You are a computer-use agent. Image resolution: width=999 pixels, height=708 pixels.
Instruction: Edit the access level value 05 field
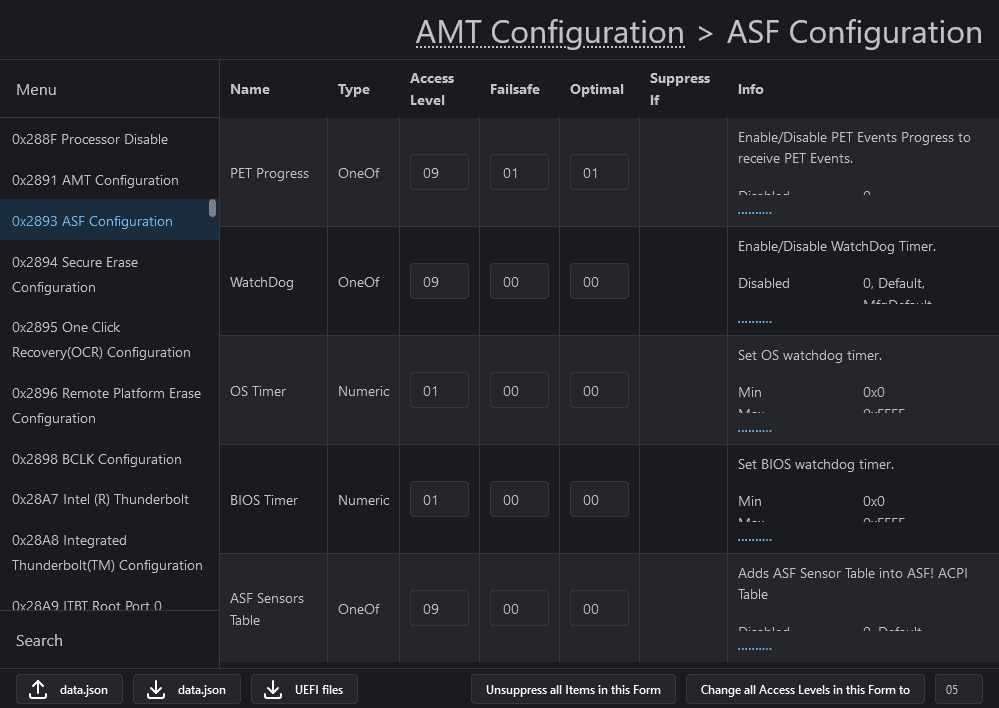(958, 689)
